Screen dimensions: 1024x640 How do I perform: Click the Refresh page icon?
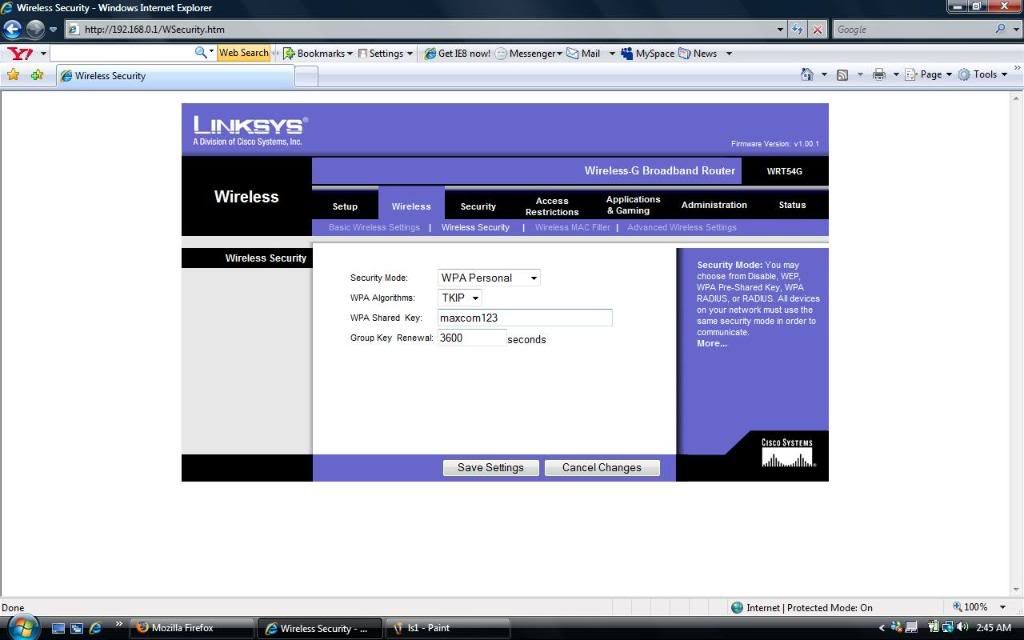797,29
